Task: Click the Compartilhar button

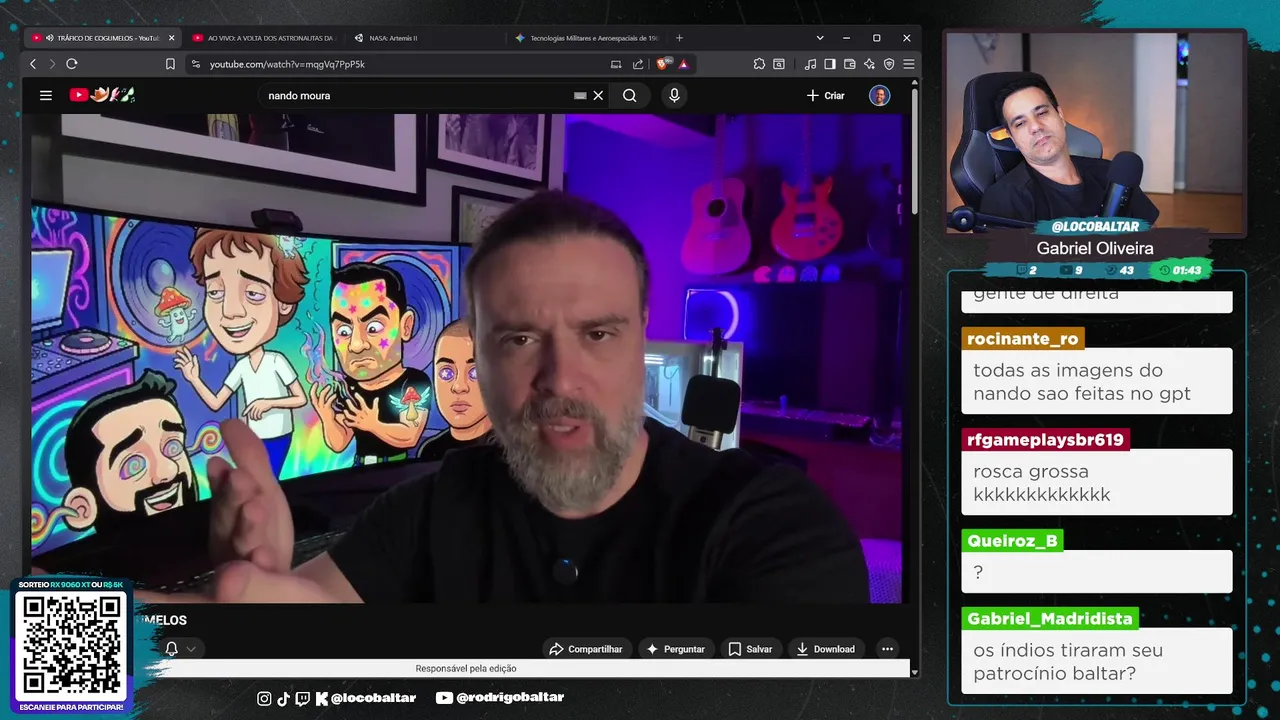Action: 586,649
